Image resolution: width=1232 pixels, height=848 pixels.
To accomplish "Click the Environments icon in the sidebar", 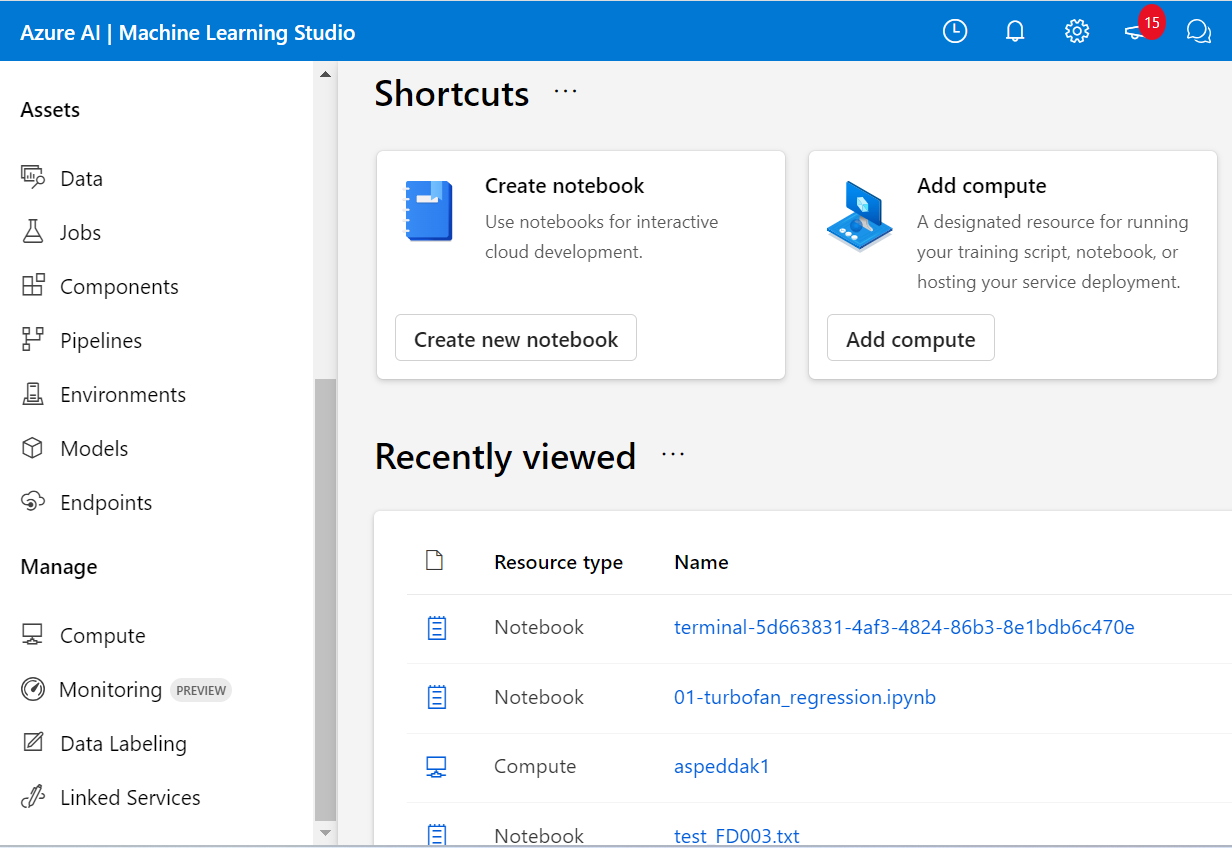I will [x=33, y=394].
